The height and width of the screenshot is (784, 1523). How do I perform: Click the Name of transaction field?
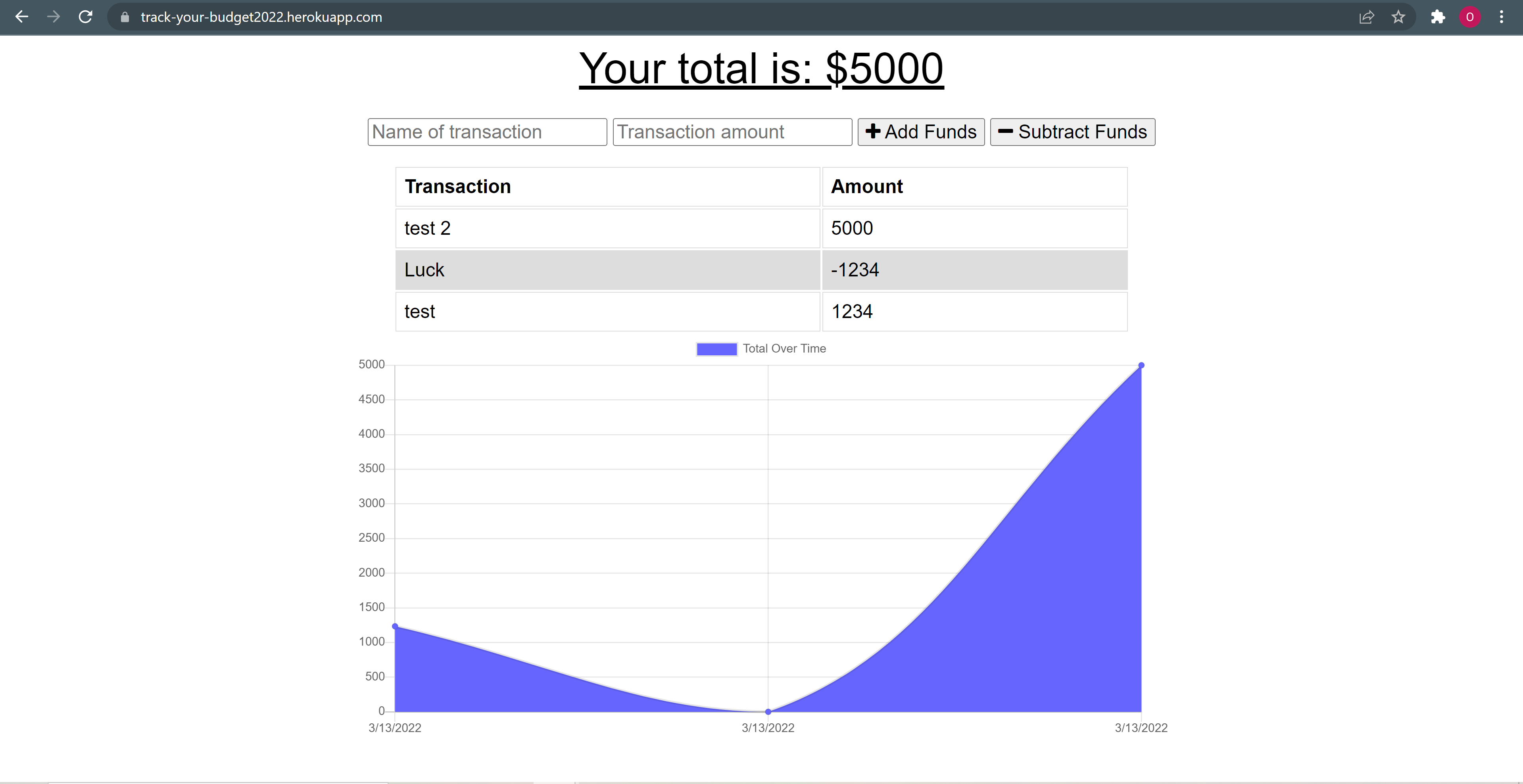click(487, 132)
